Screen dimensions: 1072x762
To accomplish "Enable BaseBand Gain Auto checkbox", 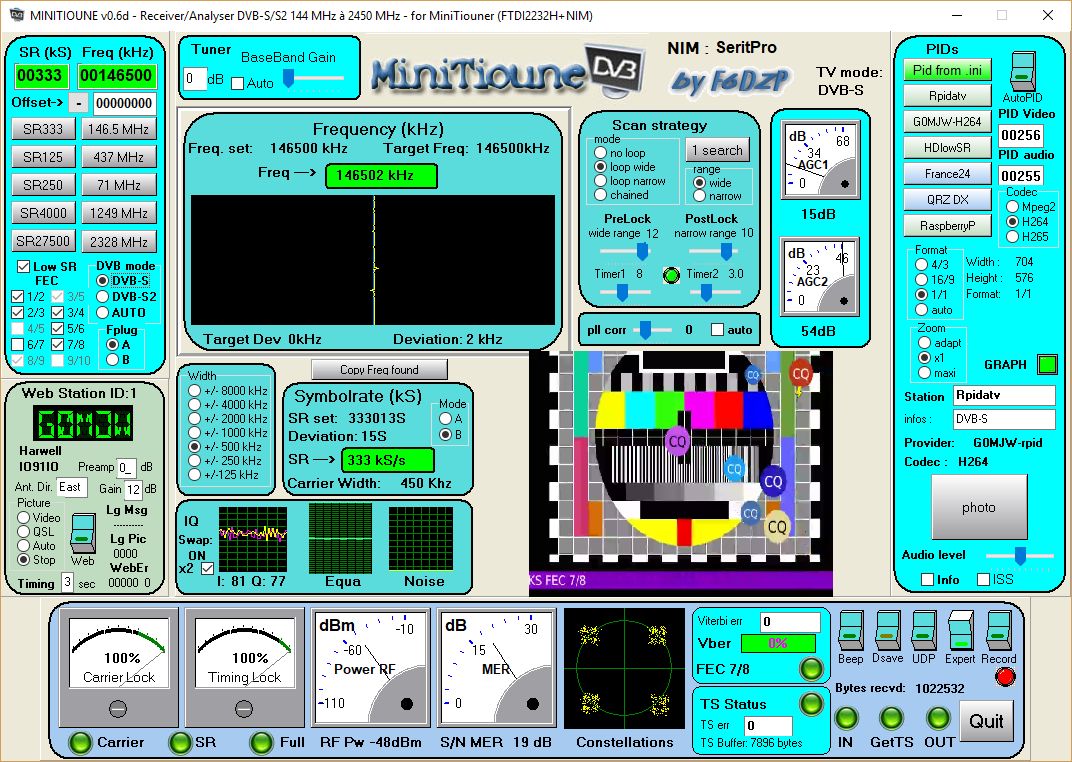I will pos(237,83).
